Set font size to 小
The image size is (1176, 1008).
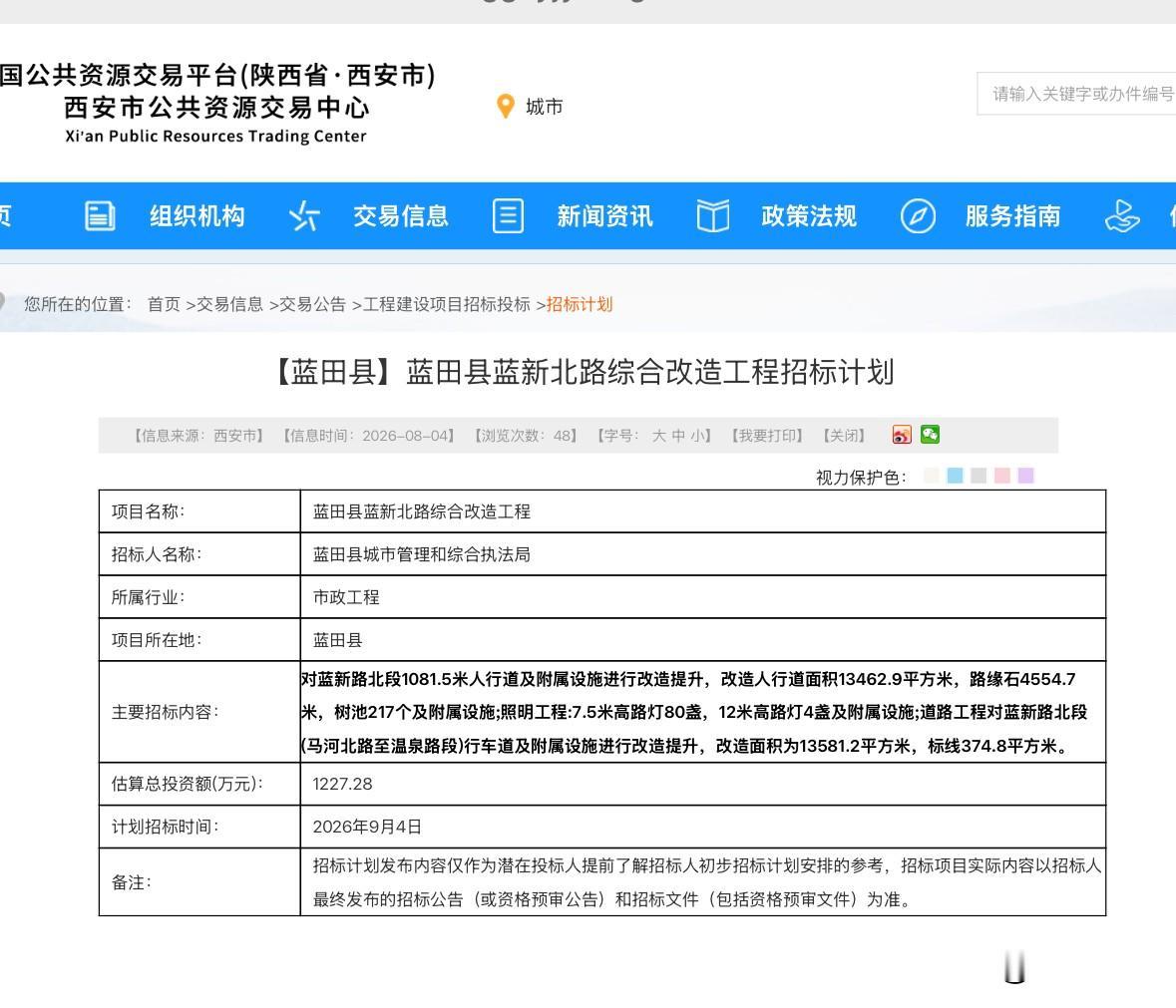pos(697,436)
